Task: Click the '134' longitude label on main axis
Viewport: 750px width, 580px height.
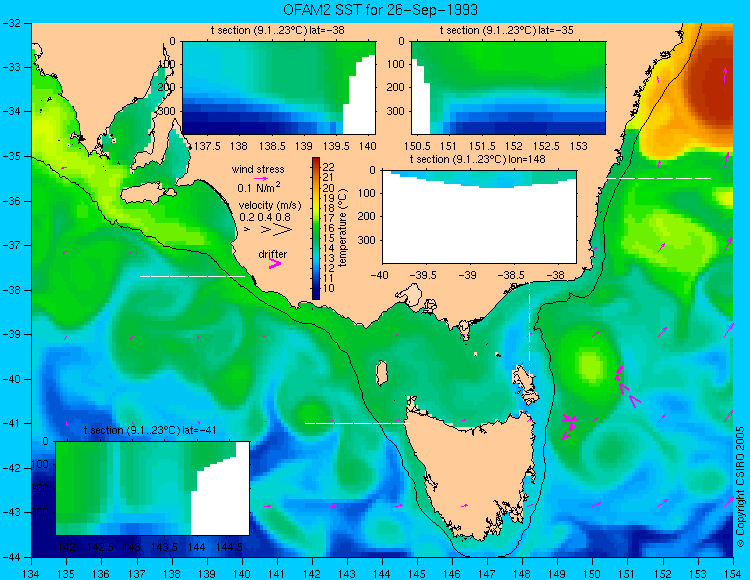Action: point(32,574)
